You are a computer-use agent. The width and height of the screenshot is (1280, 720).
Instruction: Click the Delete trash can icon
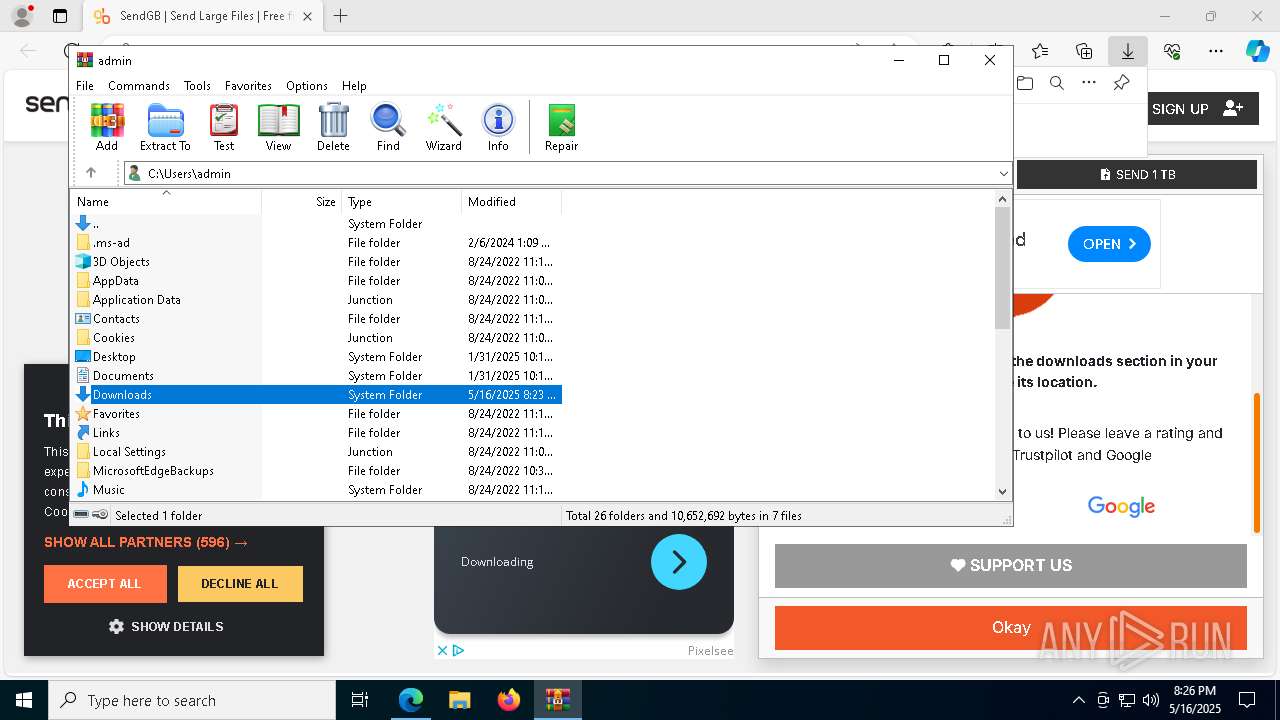pos(333,127)
